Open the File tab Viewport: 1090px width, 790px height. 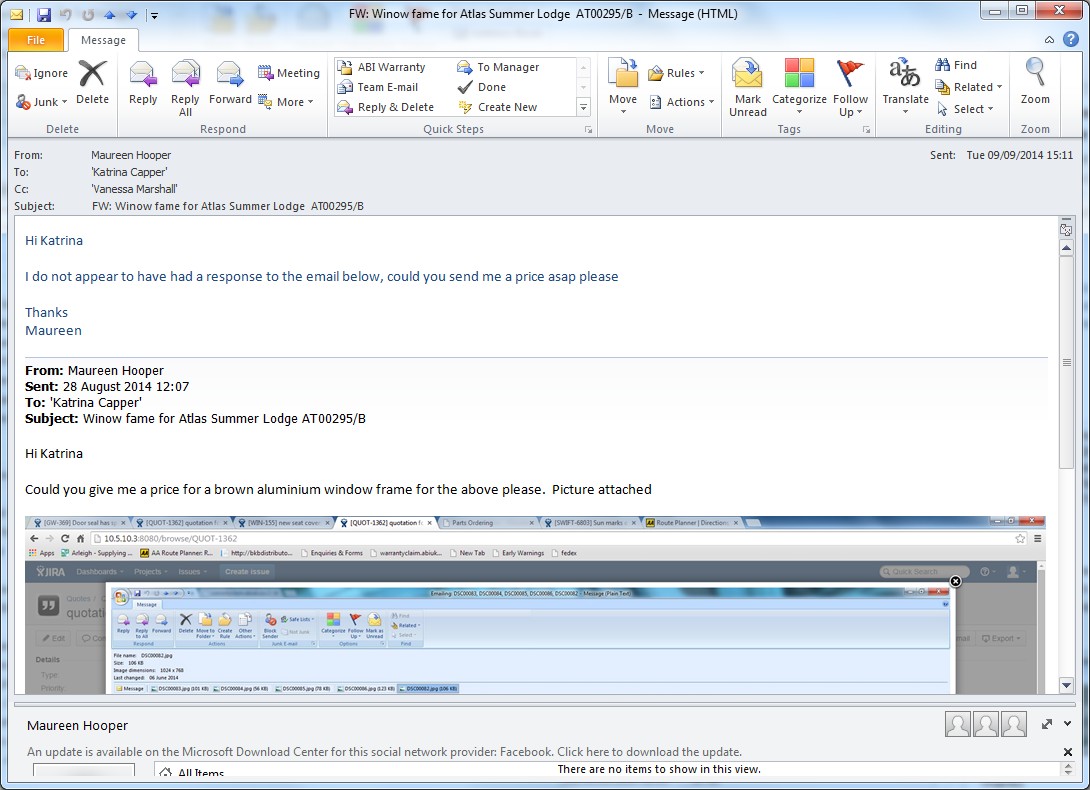pos(36,40)
